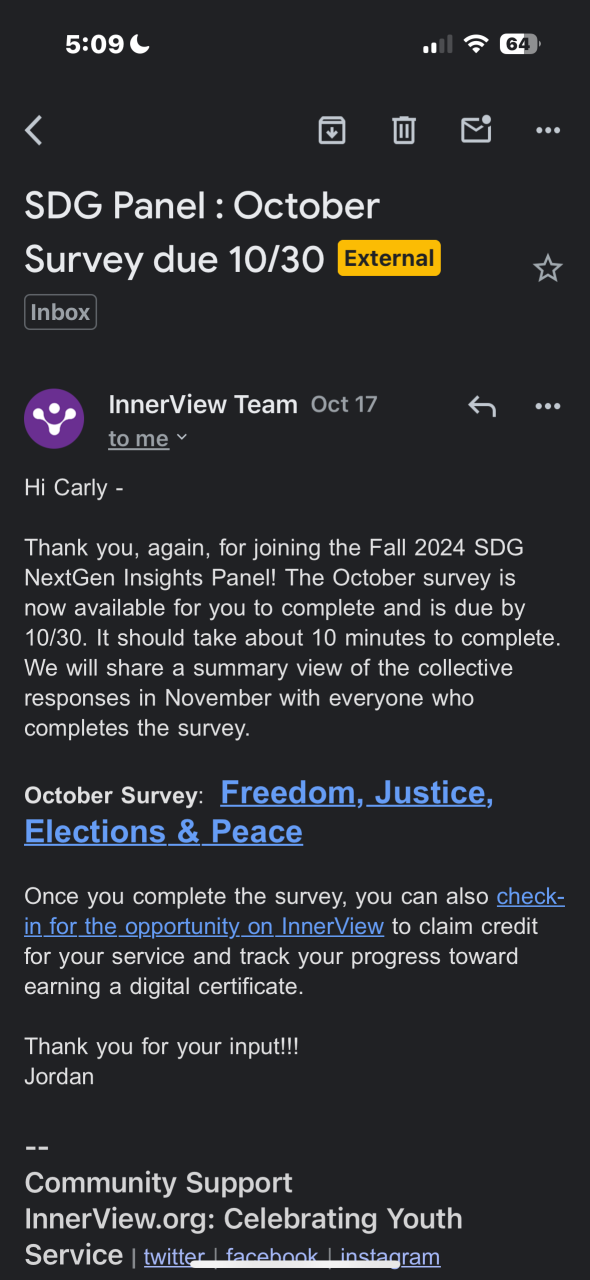The image size is (590, 1280).
Task: Delete the email using the trash icon
Action: click(x=404, y=130)
